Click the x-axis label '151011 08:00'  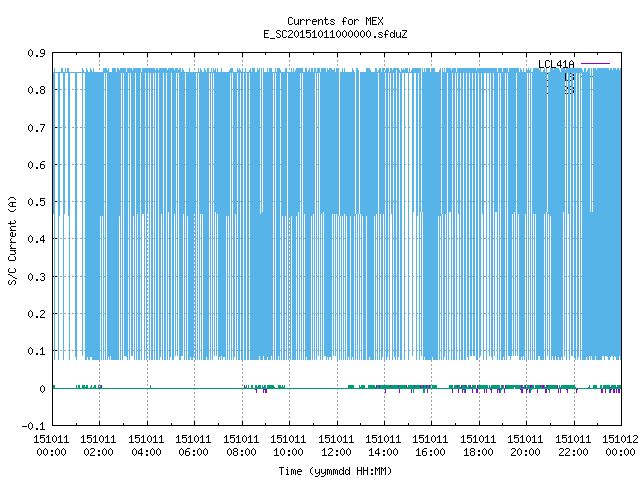pyautogui.click(x=241, y=446)
